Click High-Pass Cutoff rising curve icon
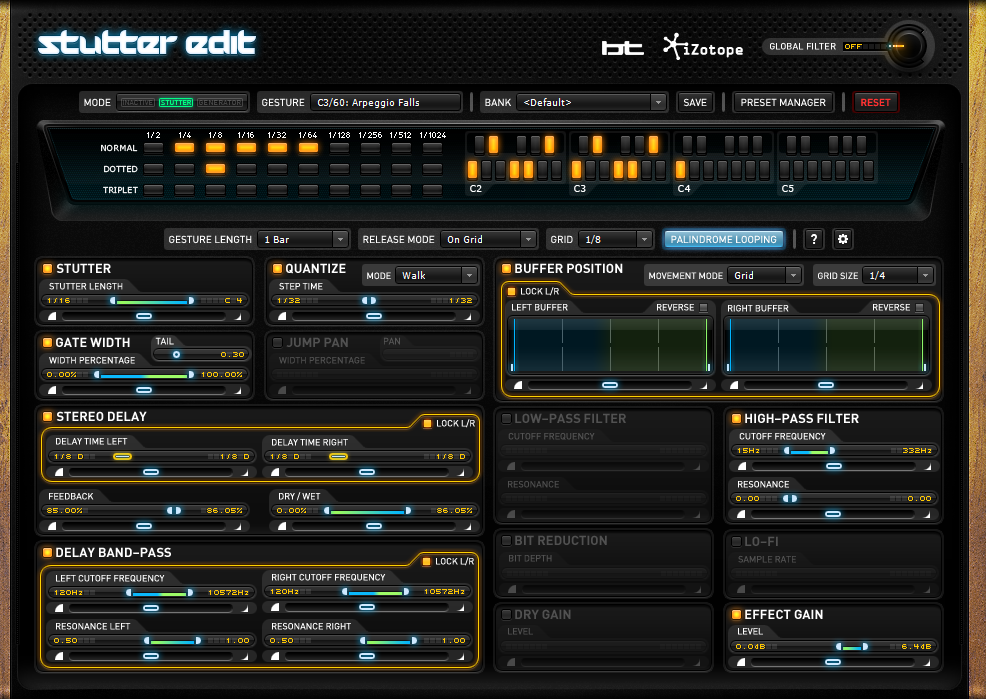 point(742,466)
